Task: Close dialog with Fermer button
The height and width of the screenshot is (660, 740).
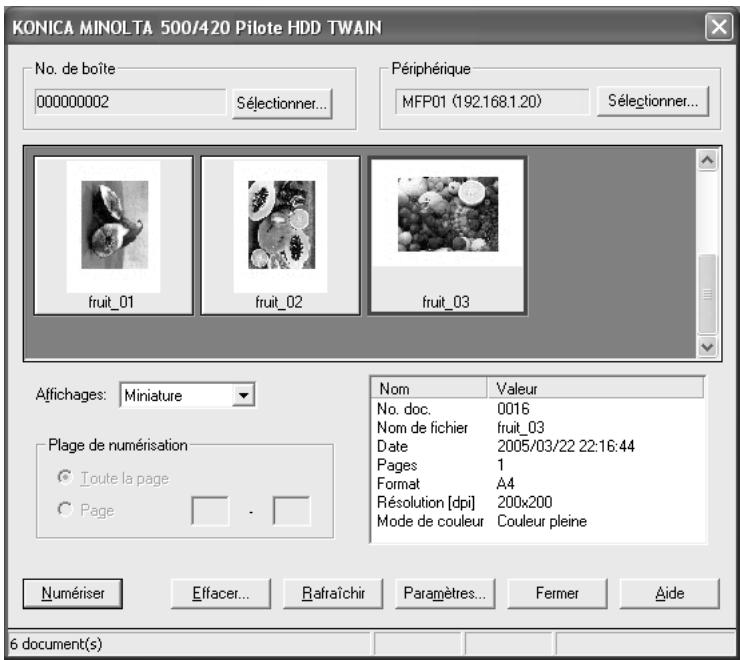Action: coord(557,593)
